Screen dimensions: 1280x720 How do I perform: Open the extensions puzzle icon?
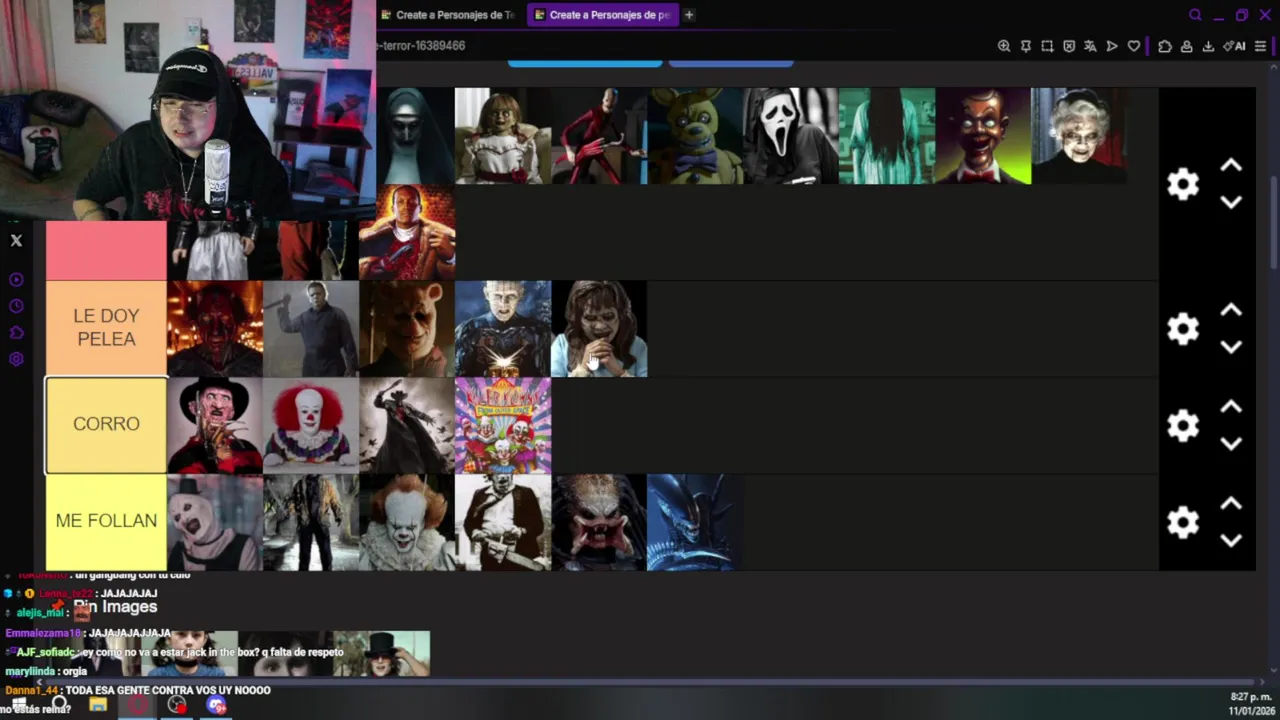(x=1165, y=46)
